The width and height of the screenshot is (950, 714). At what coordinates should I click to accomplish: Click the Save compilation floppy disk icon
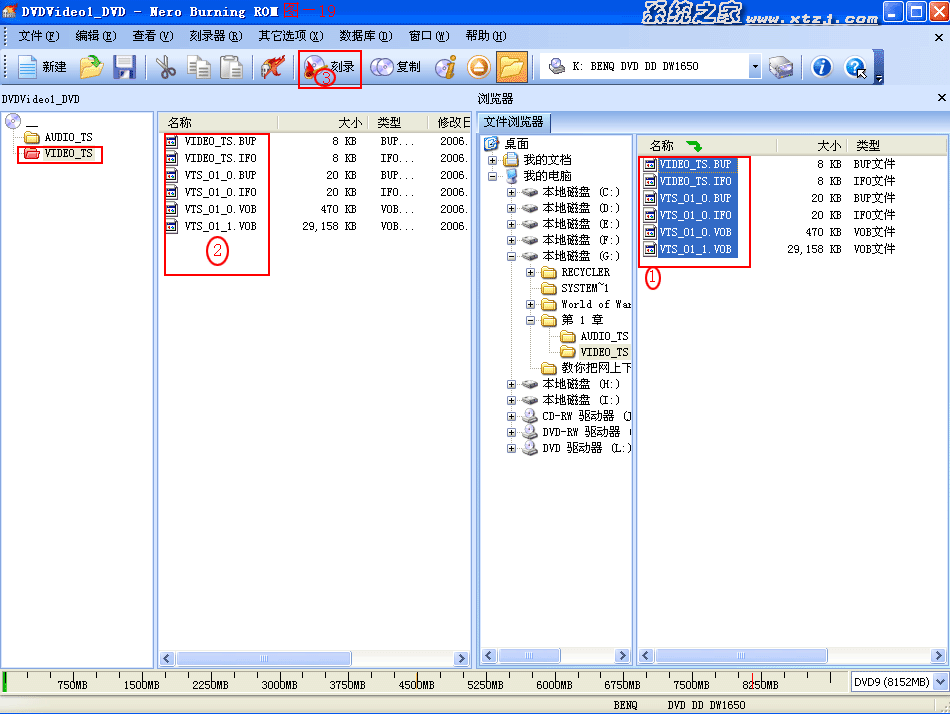pos(124,67)
